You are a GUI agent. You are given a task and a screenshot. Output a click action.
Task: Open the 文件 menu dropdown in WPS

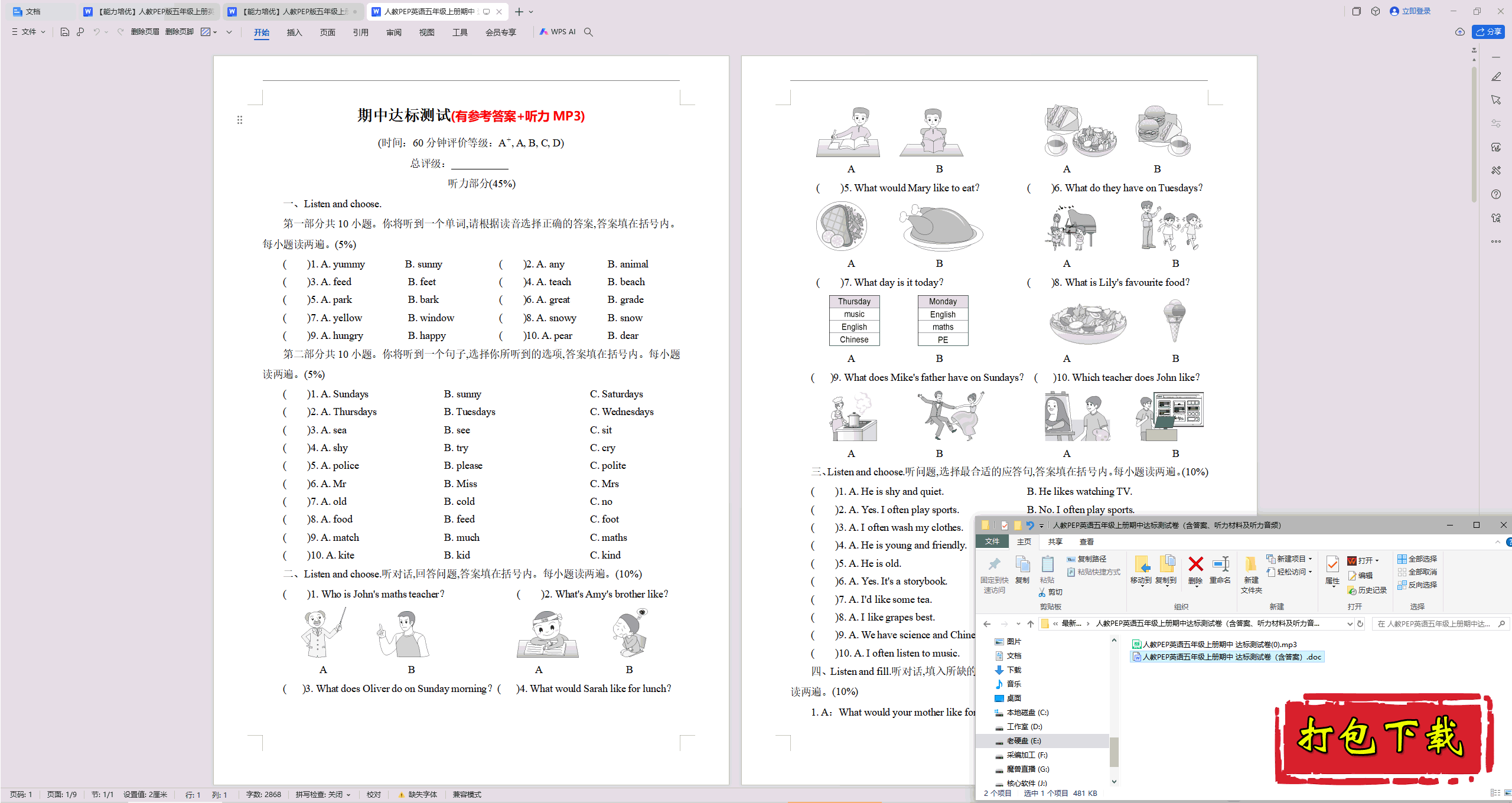(x=28, y=32)
